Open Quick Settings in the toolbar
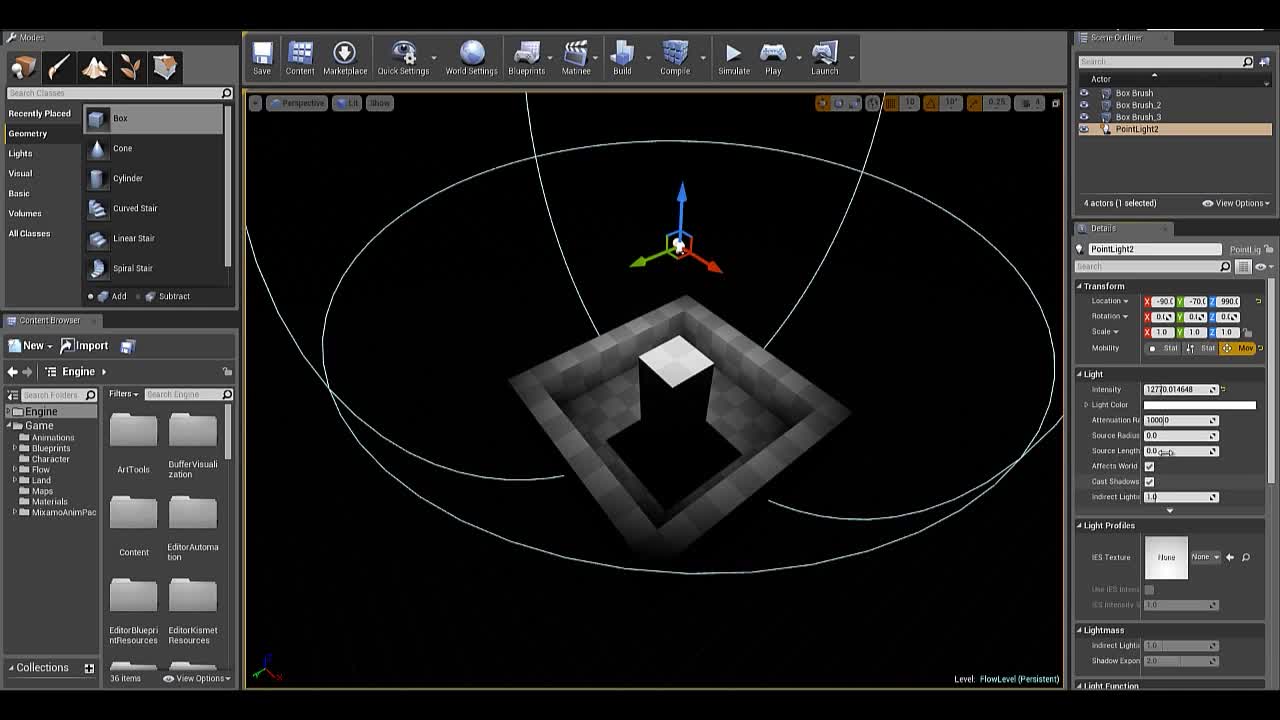1280x720 pixels. pyautogui.click(x=403, y=57)
